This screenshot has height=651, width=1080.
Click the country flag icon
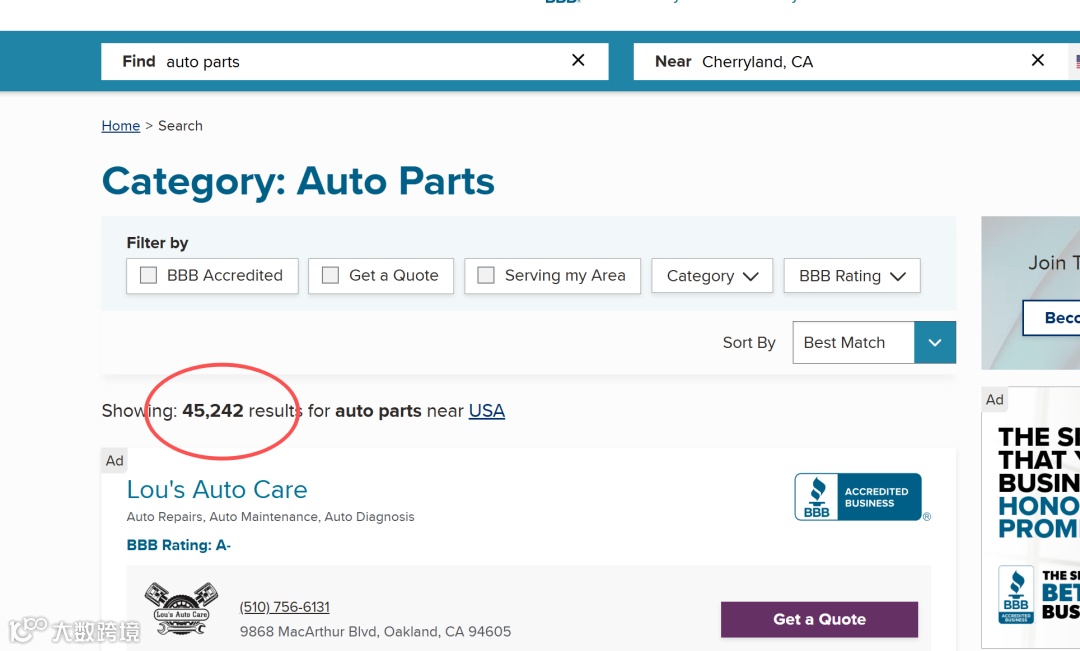coord(1076,62)
